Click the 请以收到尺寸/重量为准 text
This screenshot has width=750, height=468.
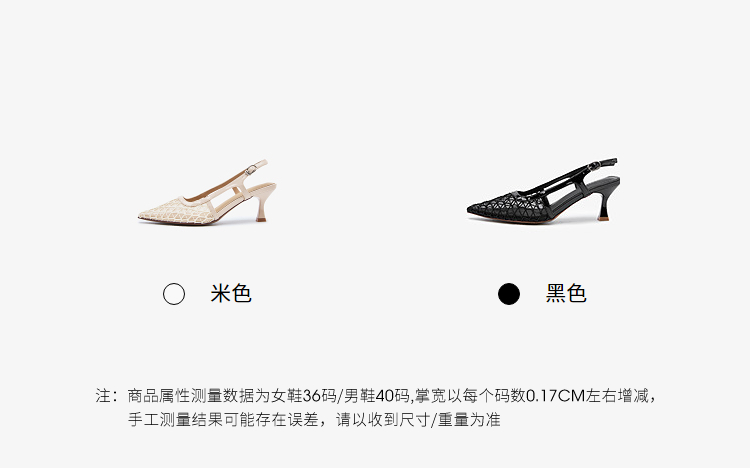pyautogui.click(x=418, y=420)
